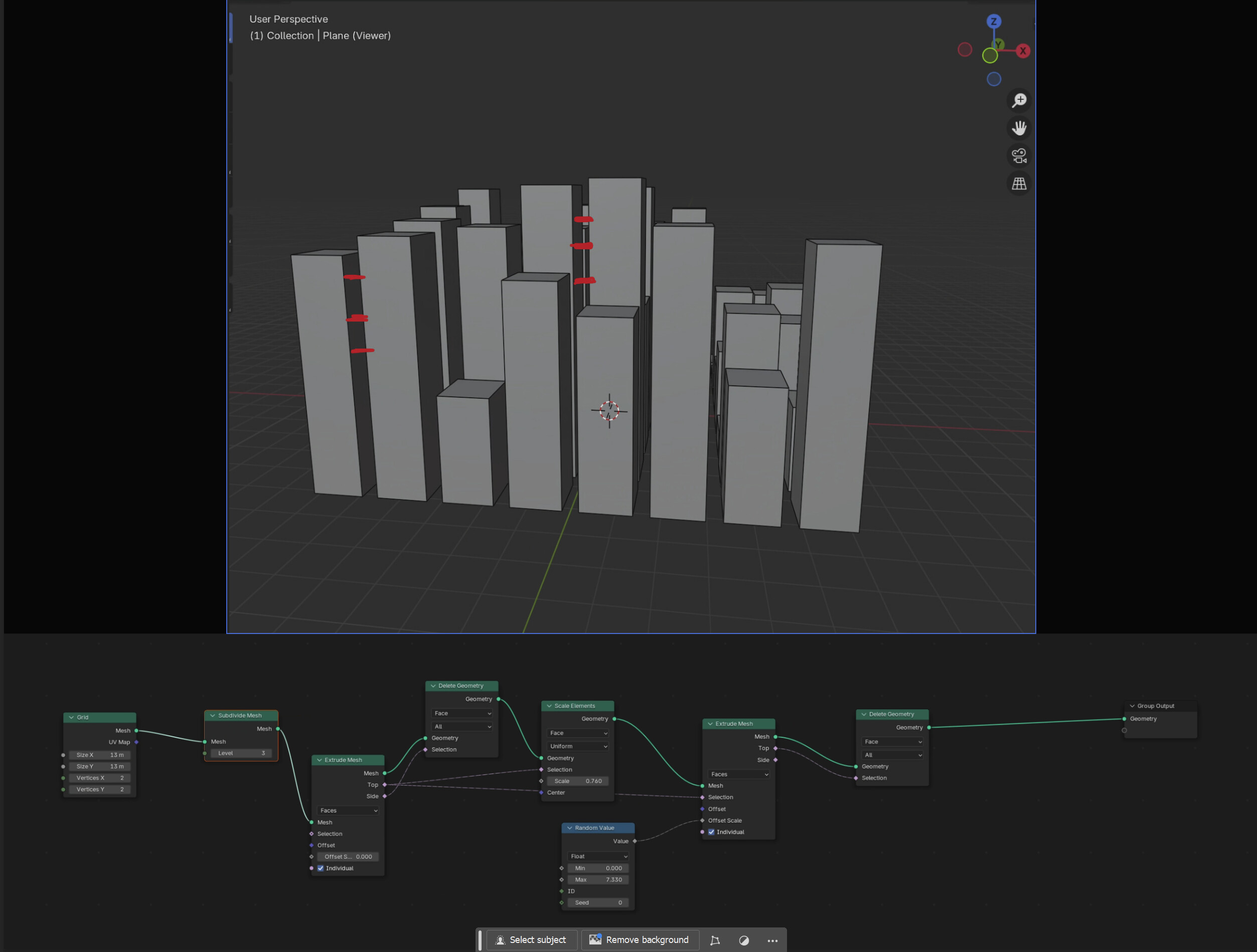Click the half-filled circle adjust icon
This screenshot has width=1257, height=952.
744,940
